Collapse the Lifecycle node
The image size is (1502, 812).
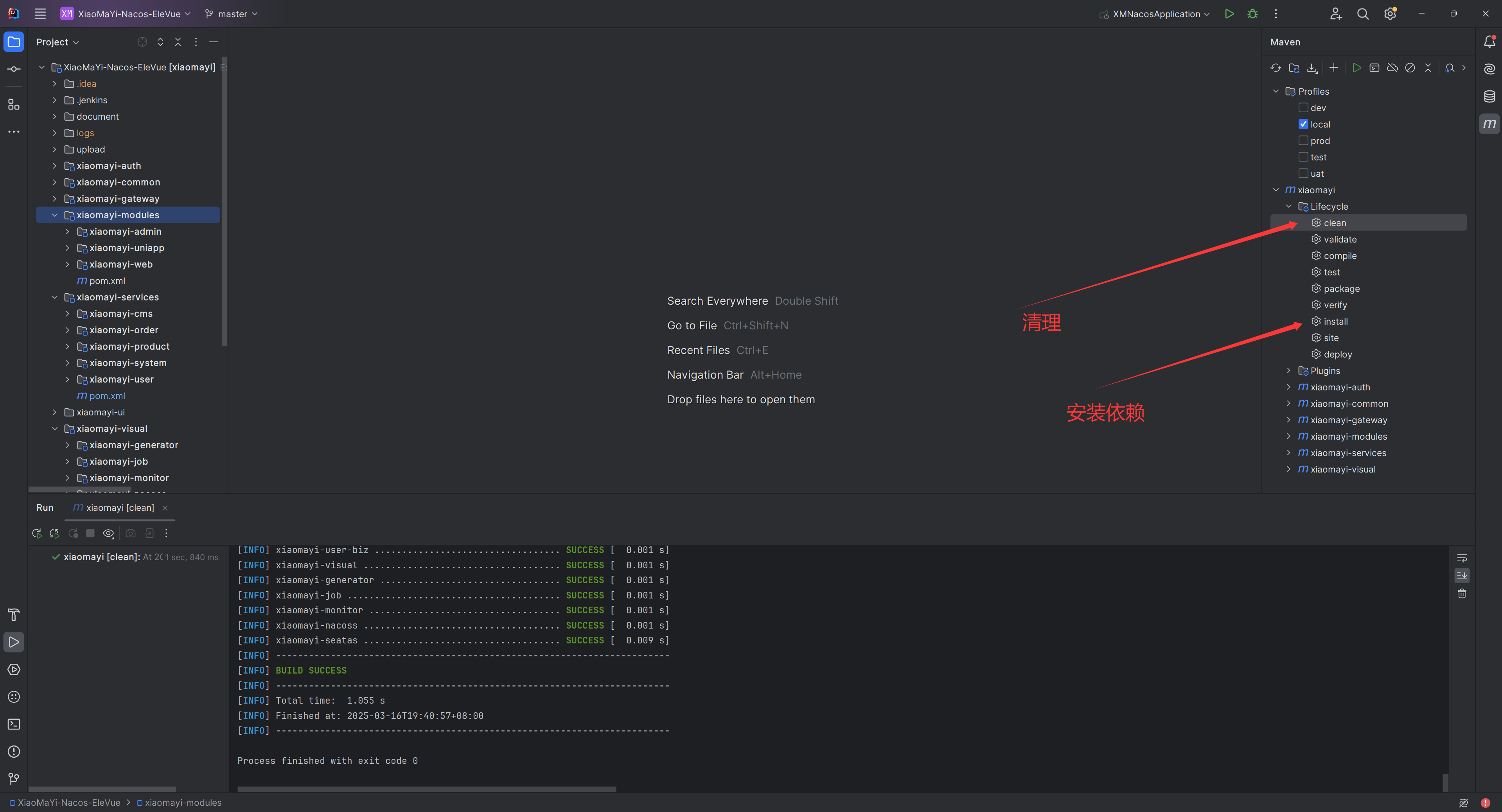pyautogui.click(x=1288, y=207)
